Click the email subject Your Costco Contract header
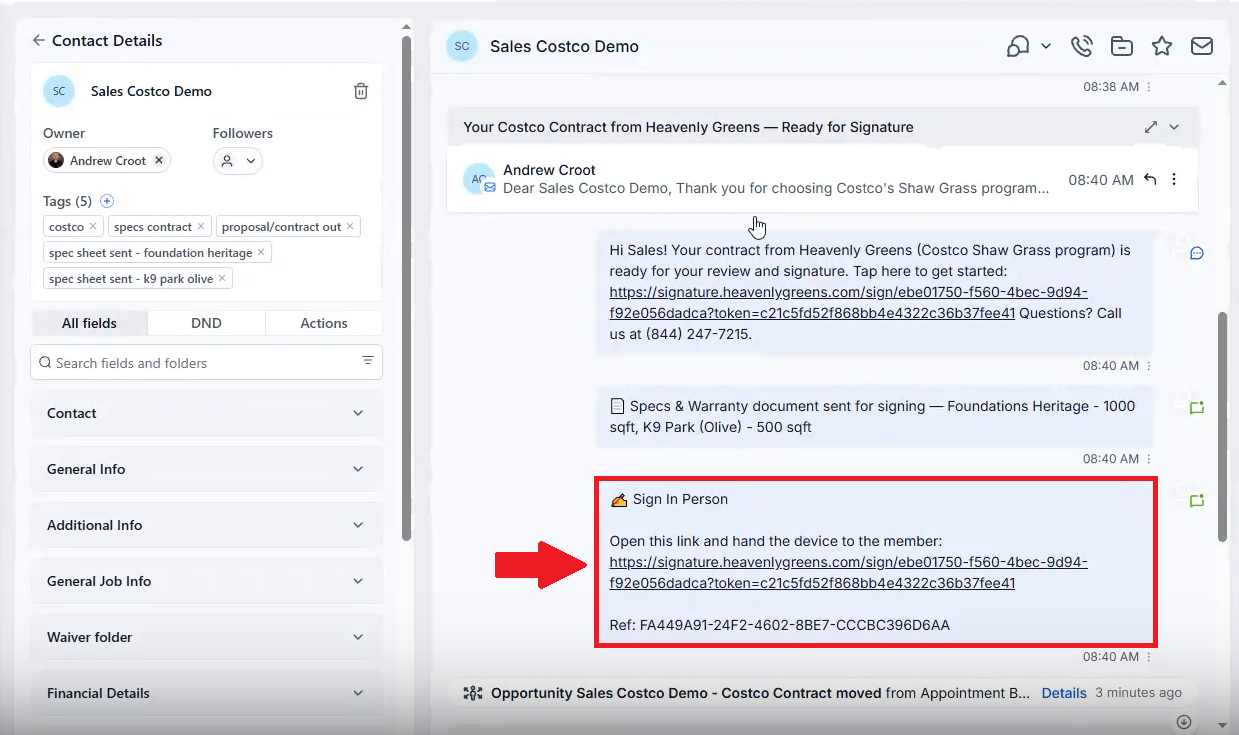This screenshot has width=1239, height=735. point(688,127)
